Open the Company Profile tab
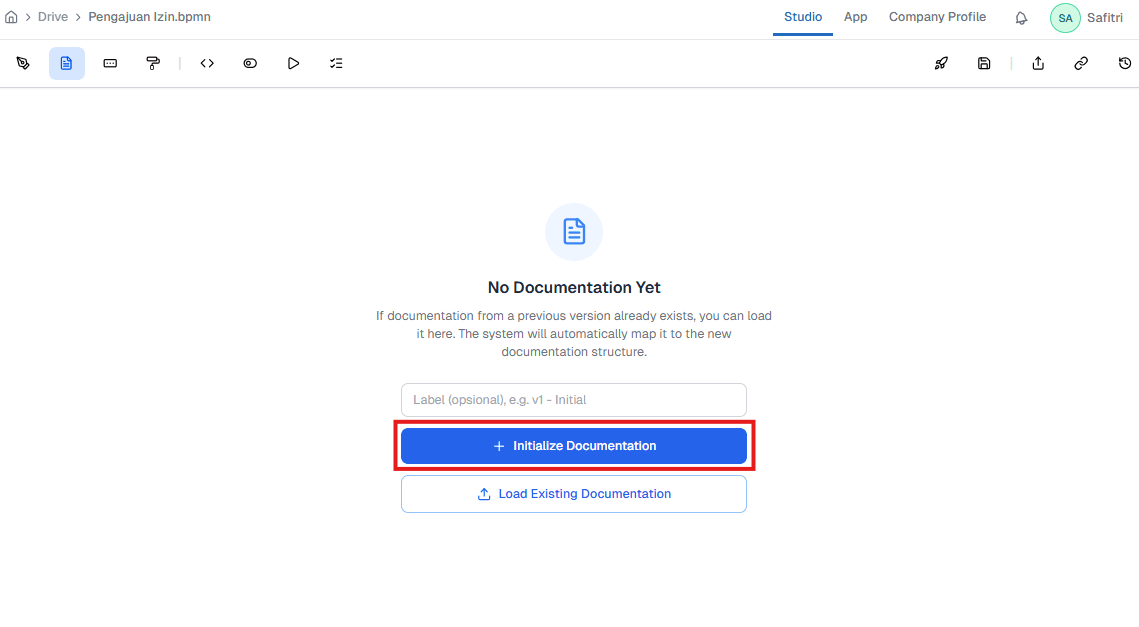Image resolution: width=1139 pixels, height=627 pixels. (x=937, y=17)
